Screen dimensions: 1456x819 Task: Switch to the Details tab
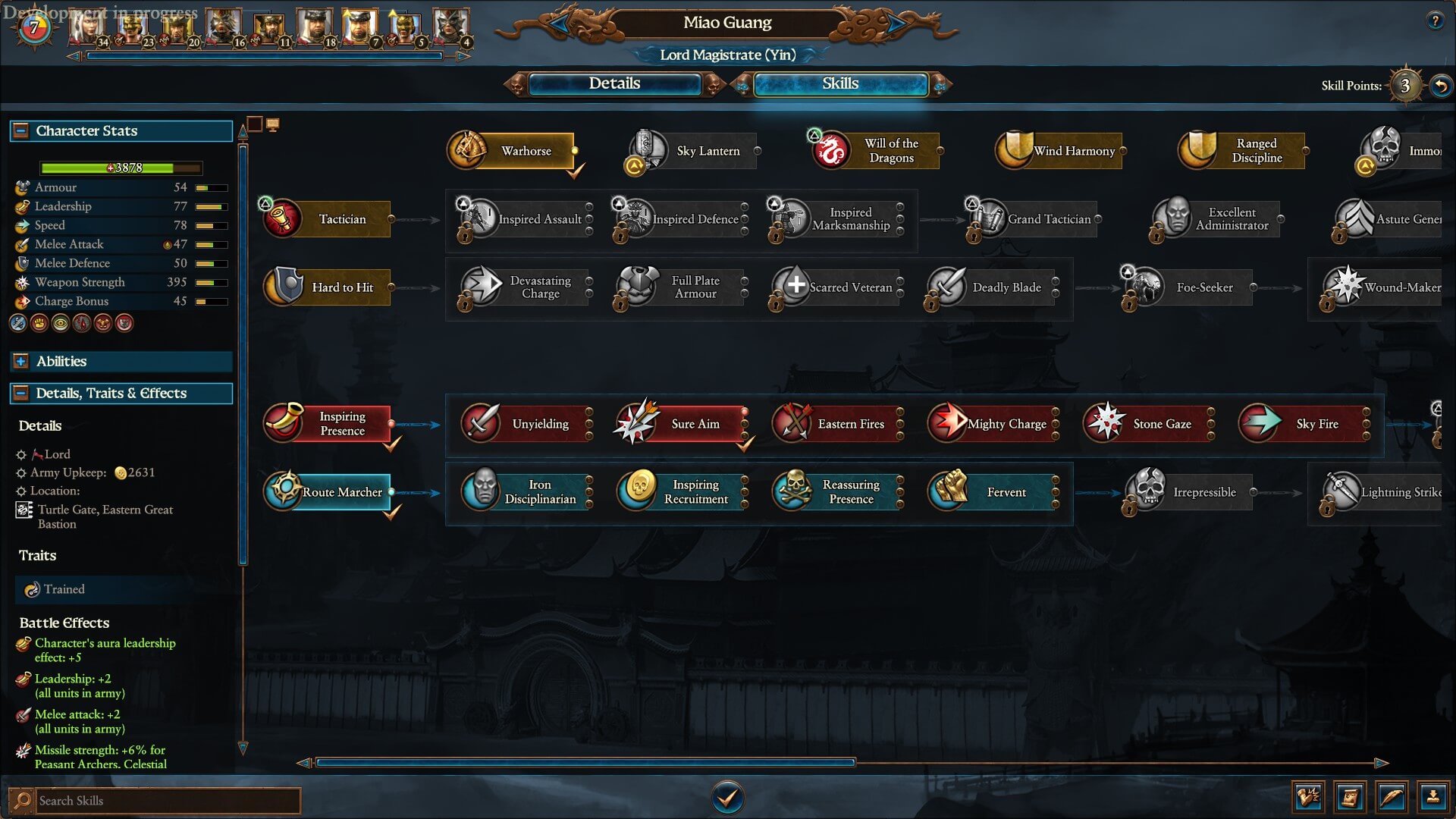coord(614,84)
